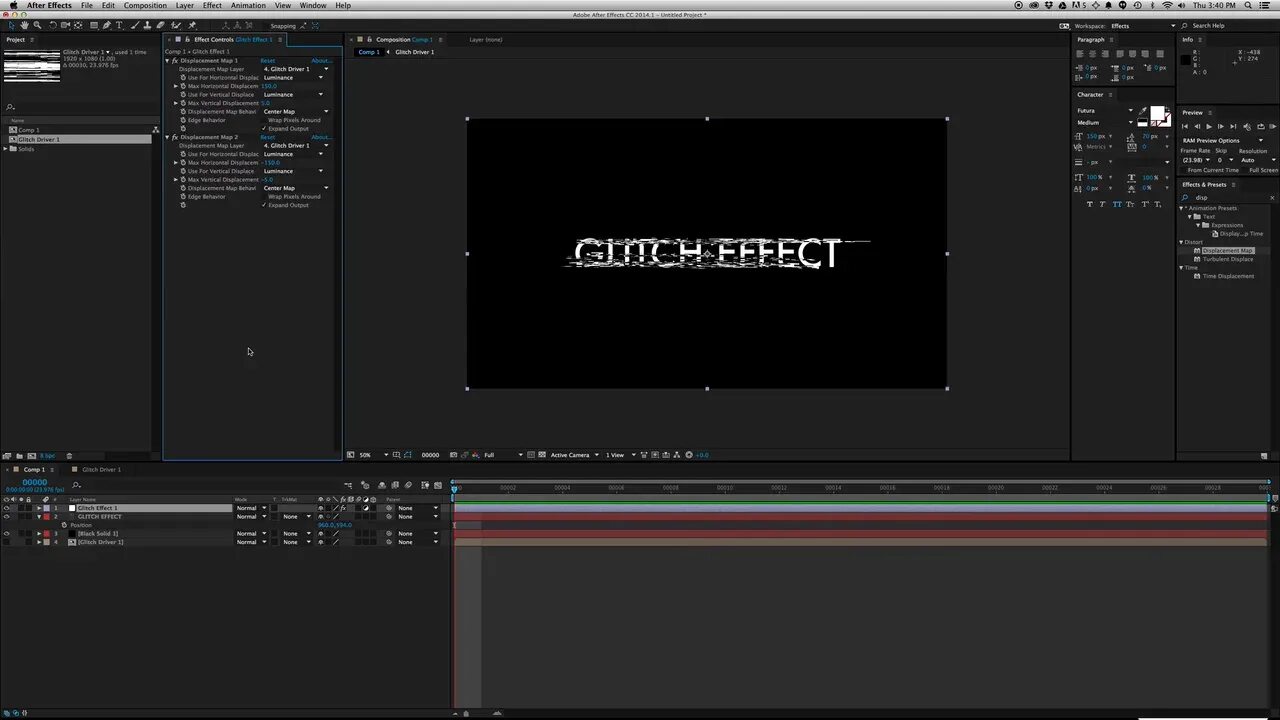Select the Roto Brush tool
This screenshot has height=720, width=1280.
click(175, 26)
